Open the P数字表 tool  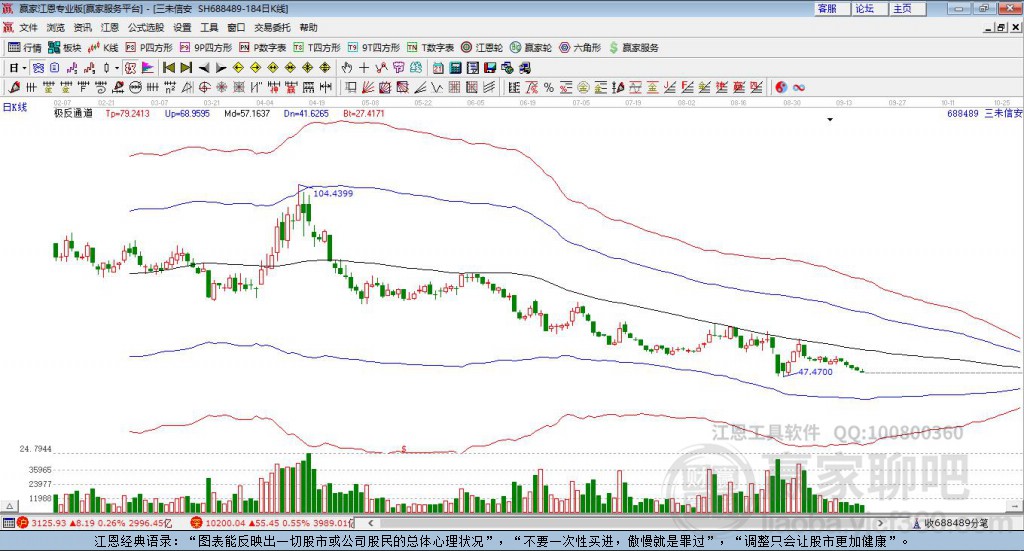[263, 48]
